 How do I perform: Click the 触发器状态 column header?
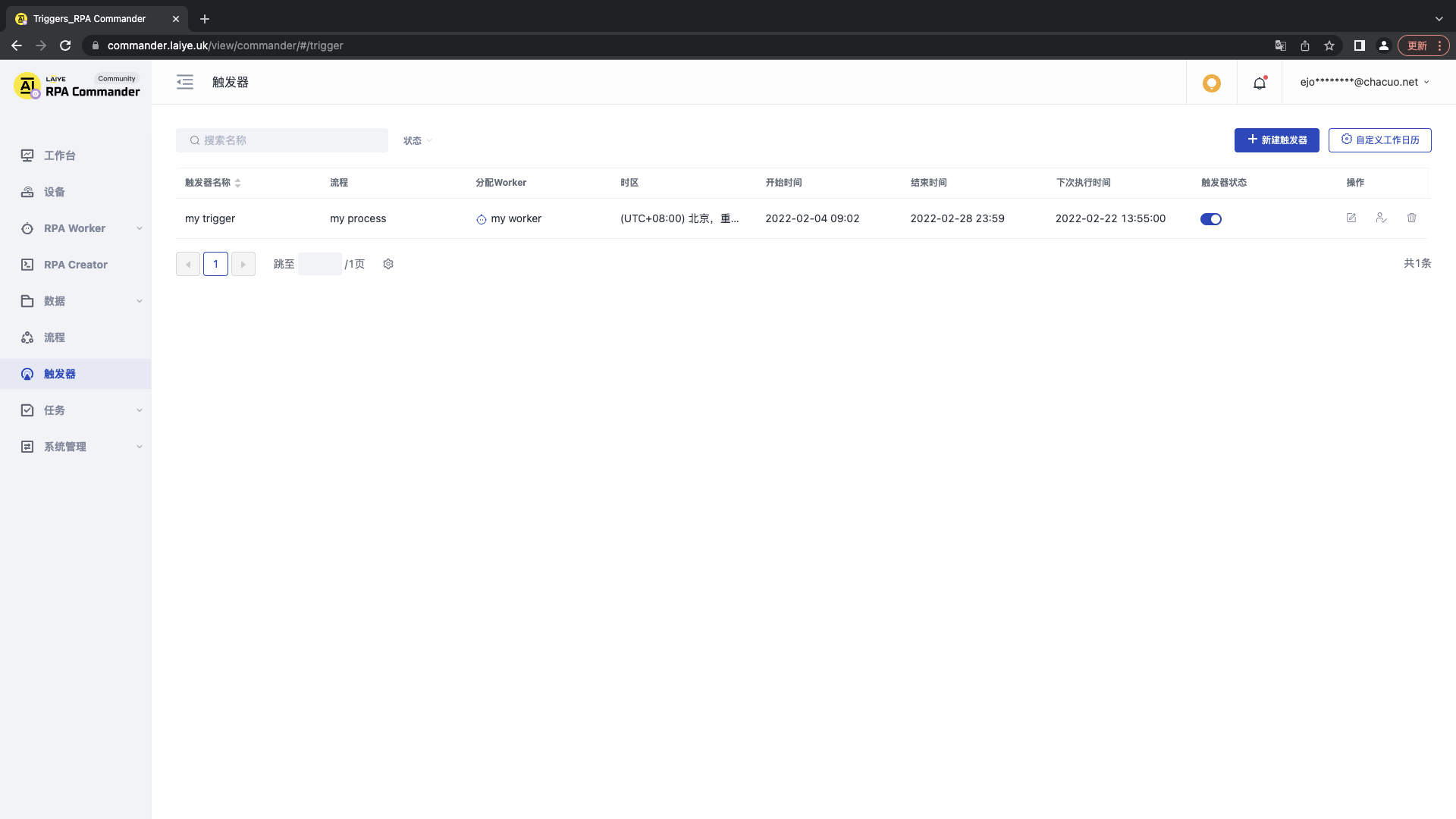coord(1224,183)
